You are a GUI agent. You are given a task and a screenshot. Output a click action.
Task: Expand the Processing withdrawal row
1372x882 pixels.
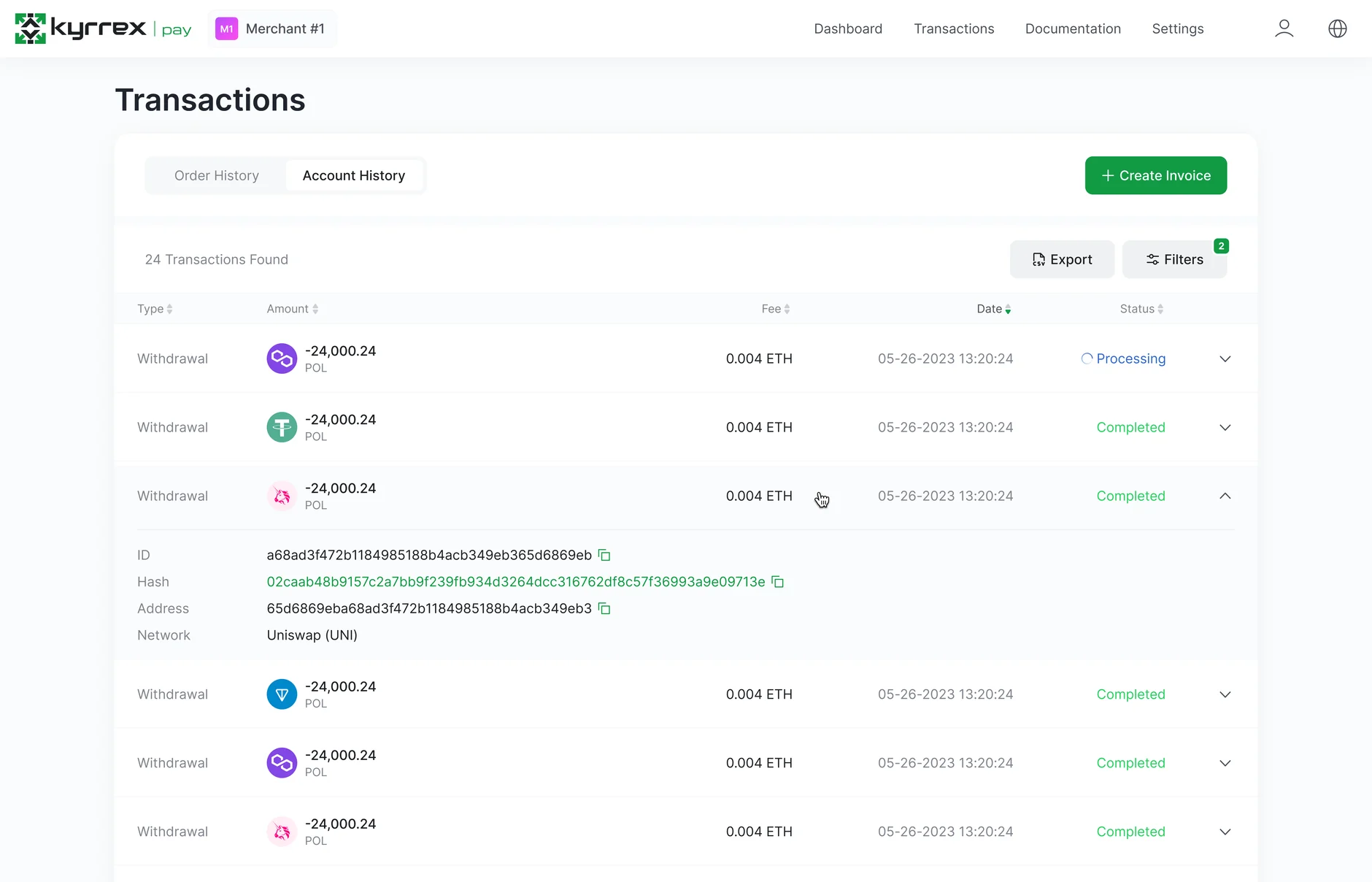pos(1225,358)
